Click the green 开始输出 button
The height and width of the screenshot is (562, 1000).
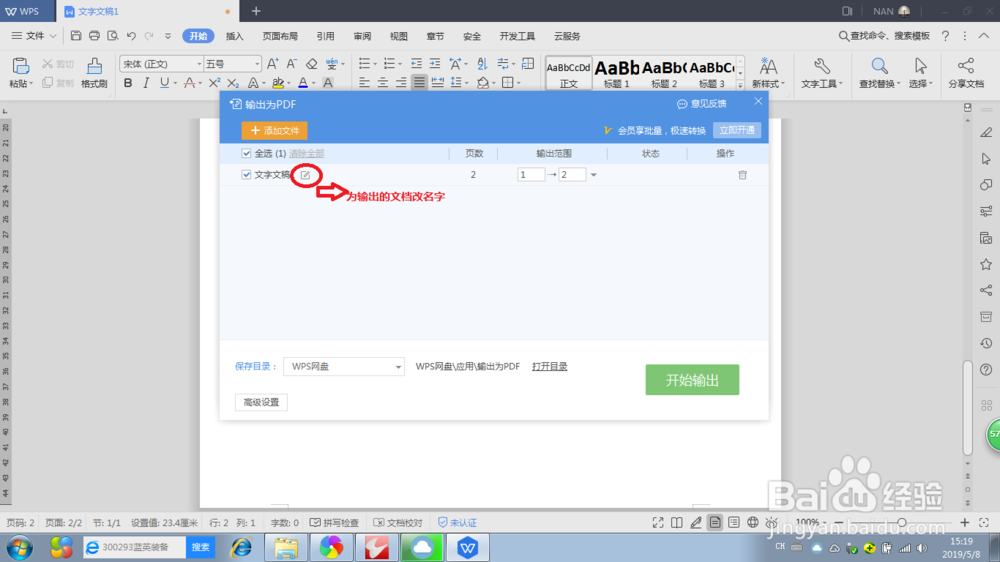692,380
